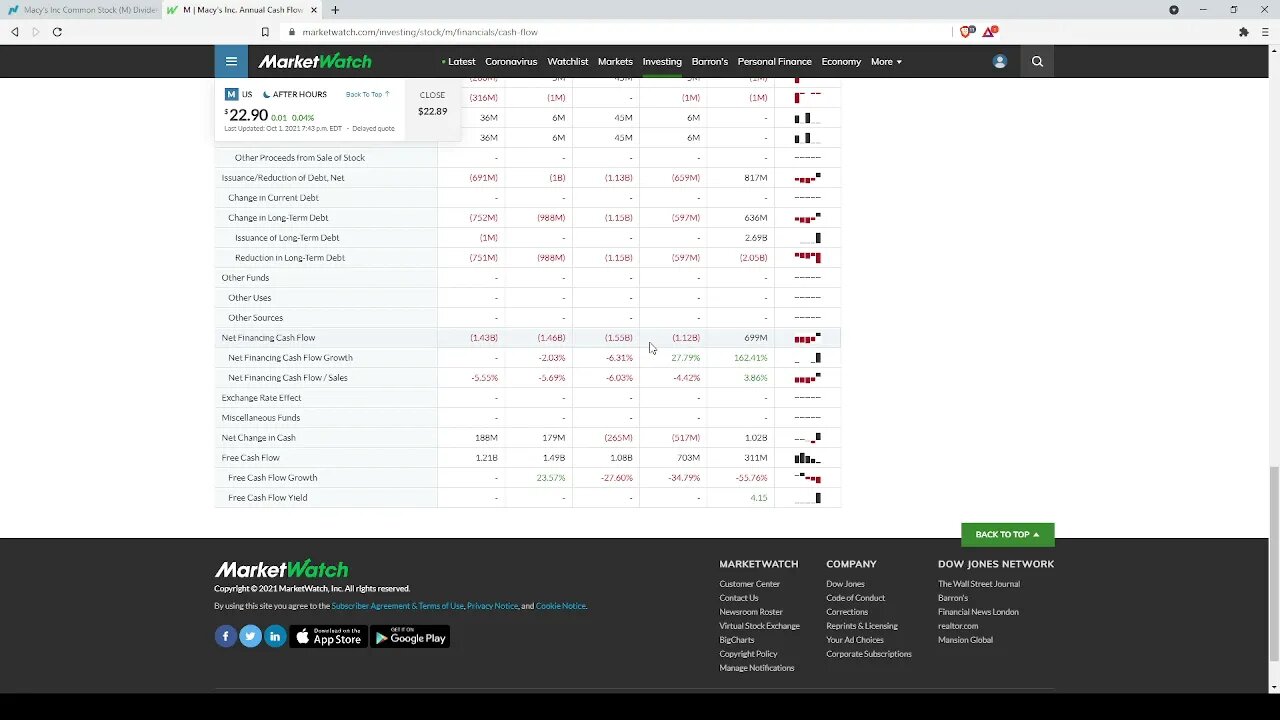This screenshot has width=1280, height=720.
Task: Open the Manage Notifications footer link
Action: coord(757,668)
